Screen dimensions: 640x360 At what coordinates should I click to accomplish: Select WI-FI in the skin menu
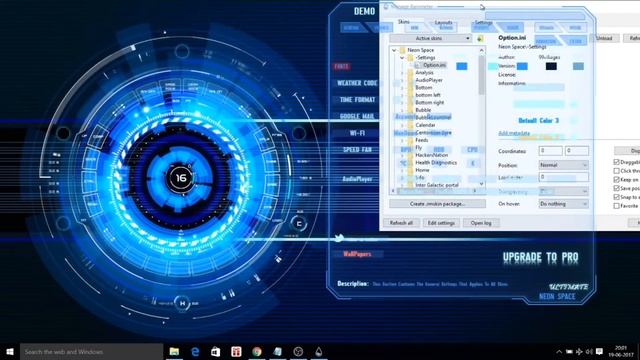[x=357, y=133]
